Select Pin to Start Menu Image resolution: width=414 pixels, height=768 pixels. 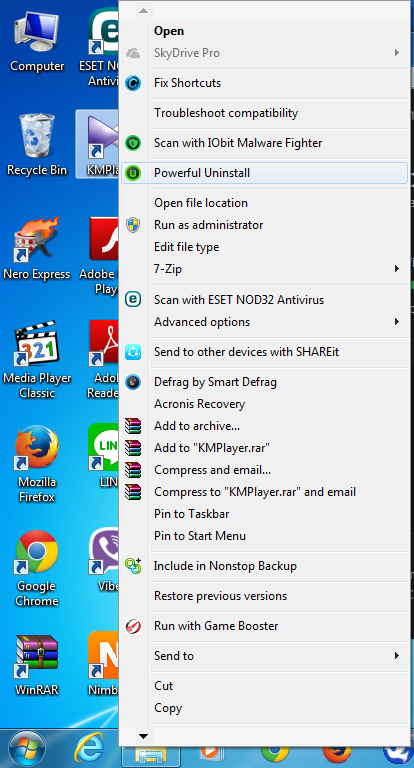coord(264,536)
